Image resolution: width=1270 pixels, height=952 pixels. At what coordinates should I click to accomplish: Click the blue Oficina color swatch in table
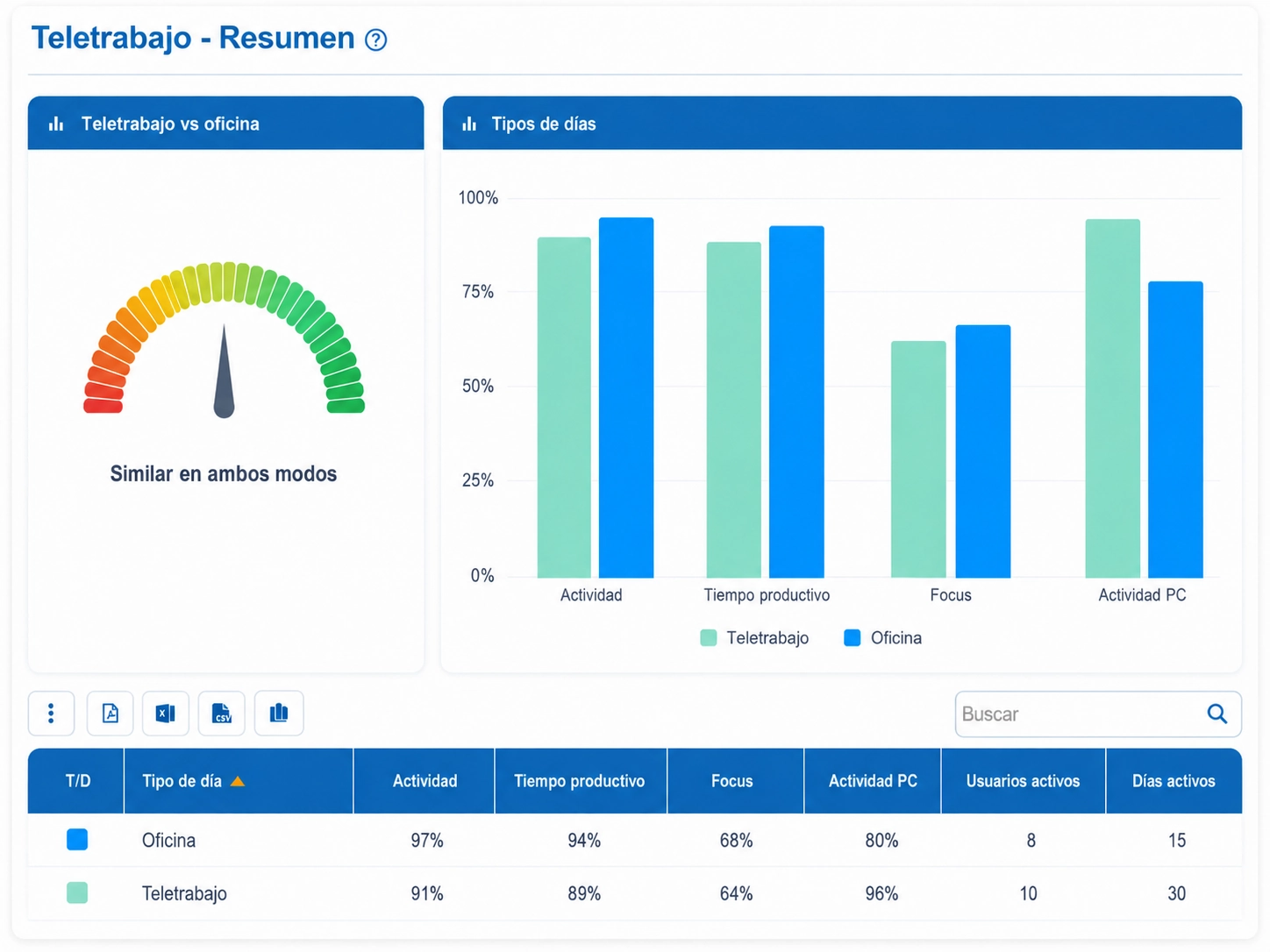pyautogui.click(x=77, y=840)
